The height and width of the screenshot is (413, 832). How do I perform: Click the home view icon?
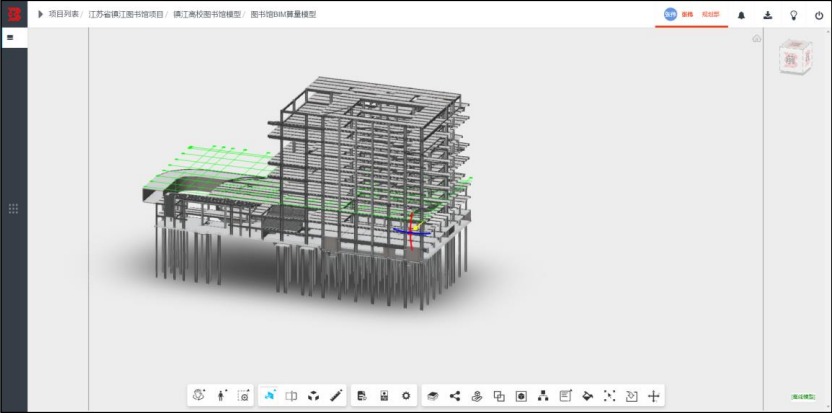tap(757, 38)
